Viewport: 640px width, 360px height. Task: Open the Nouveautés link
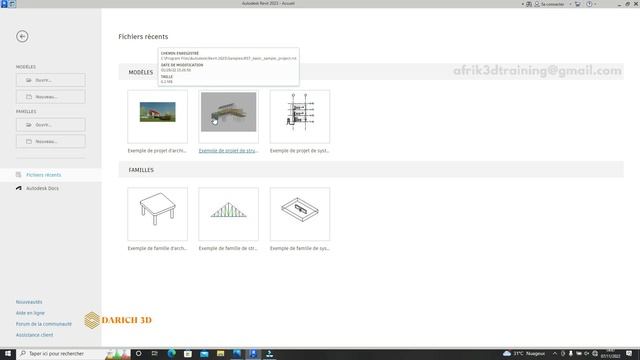click(29, 302)
